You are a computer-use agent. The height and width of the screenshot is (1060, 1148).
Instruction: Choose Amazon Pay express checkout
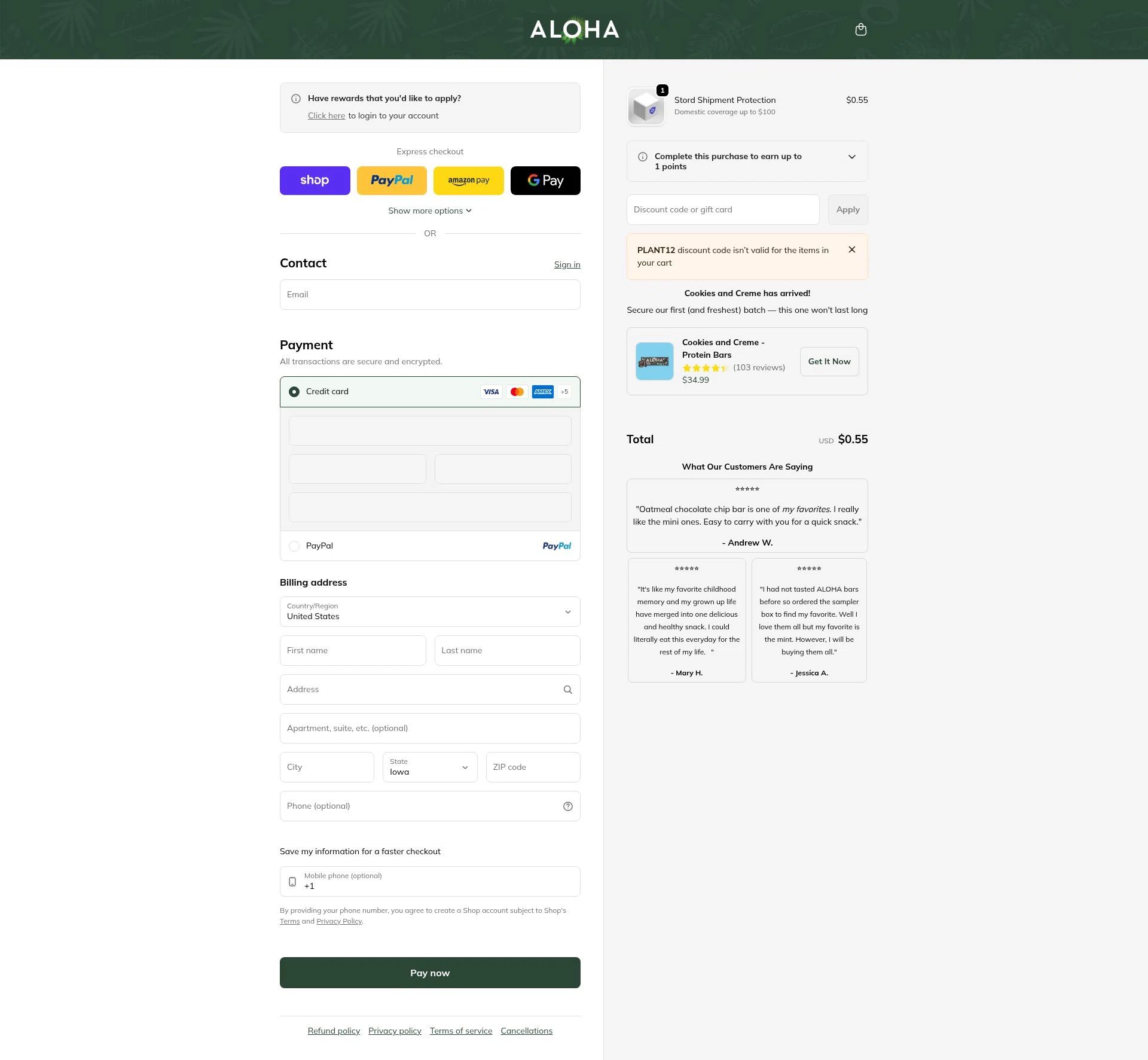pyautogui.click(x=468, y=181)
